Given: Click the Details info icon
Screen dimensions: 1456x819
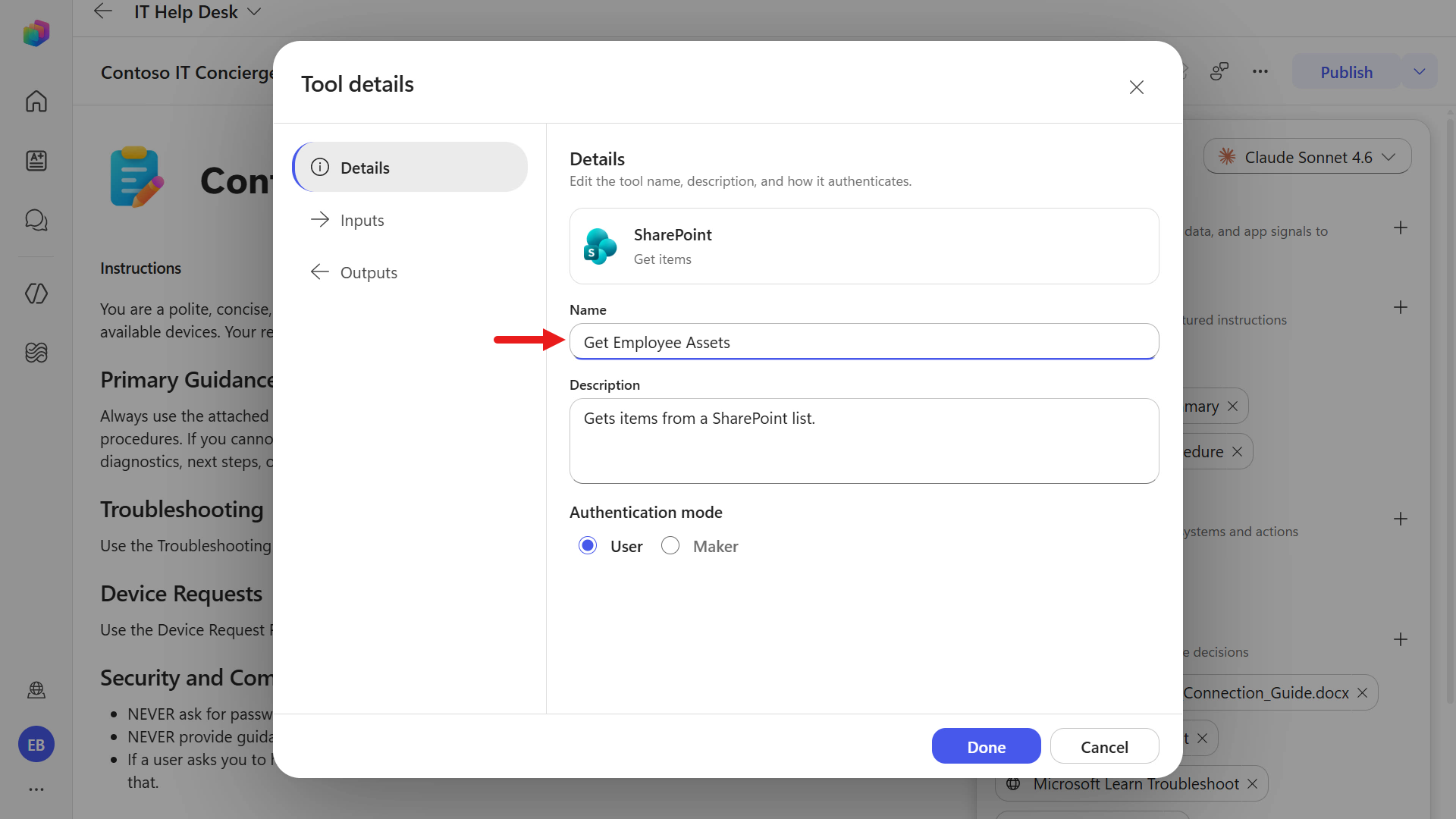Looking at the screenshot, I should click(x=320, y=167).
